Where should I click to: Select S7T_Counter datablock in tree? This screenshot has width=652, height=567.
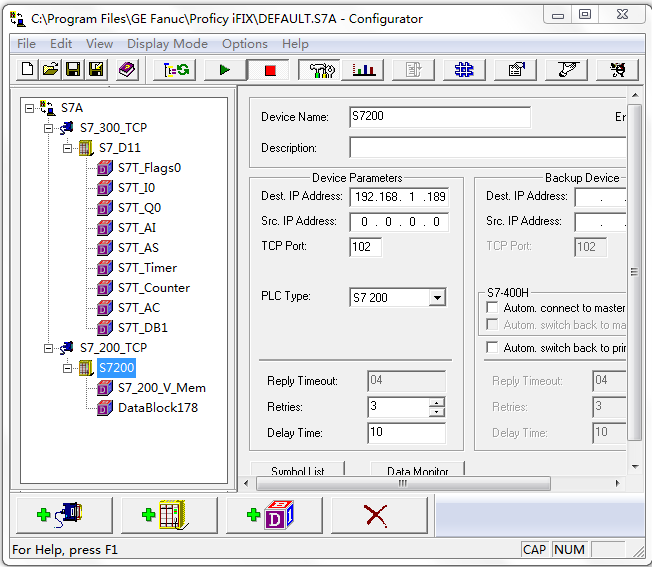click(154, 288)
